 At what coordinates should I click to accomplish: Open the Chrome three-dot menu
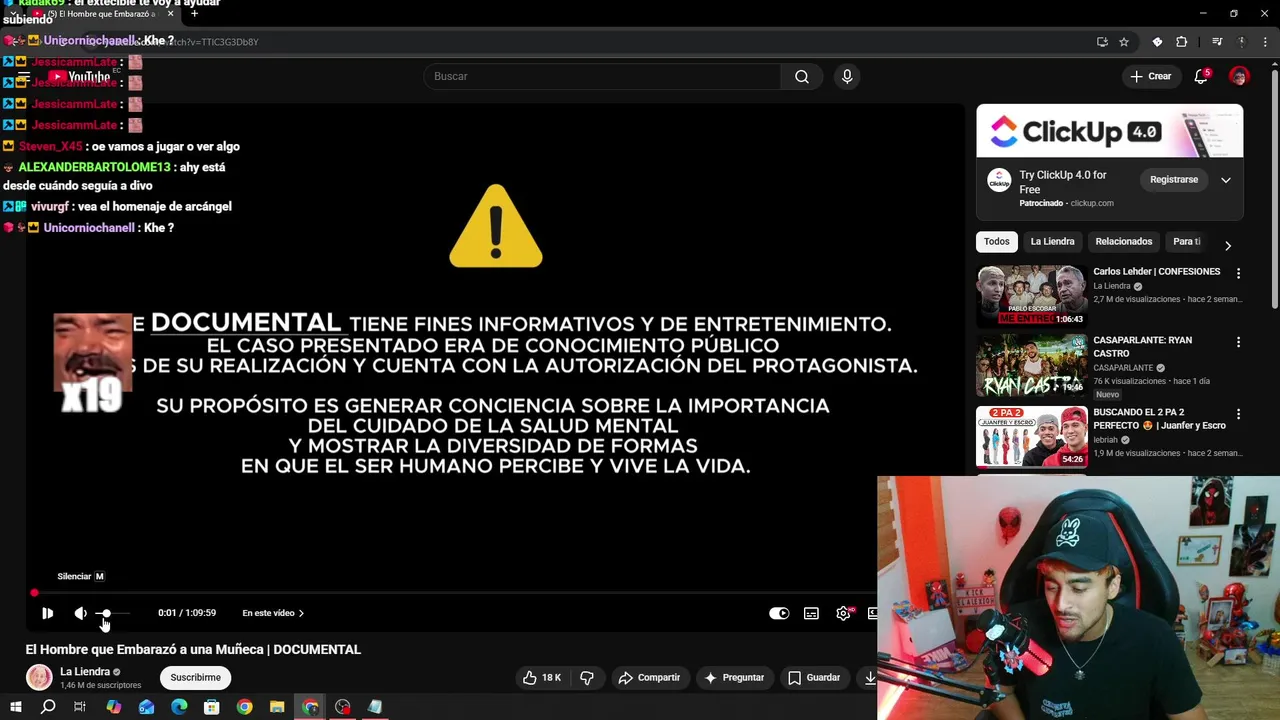(x=1265, y=42)
